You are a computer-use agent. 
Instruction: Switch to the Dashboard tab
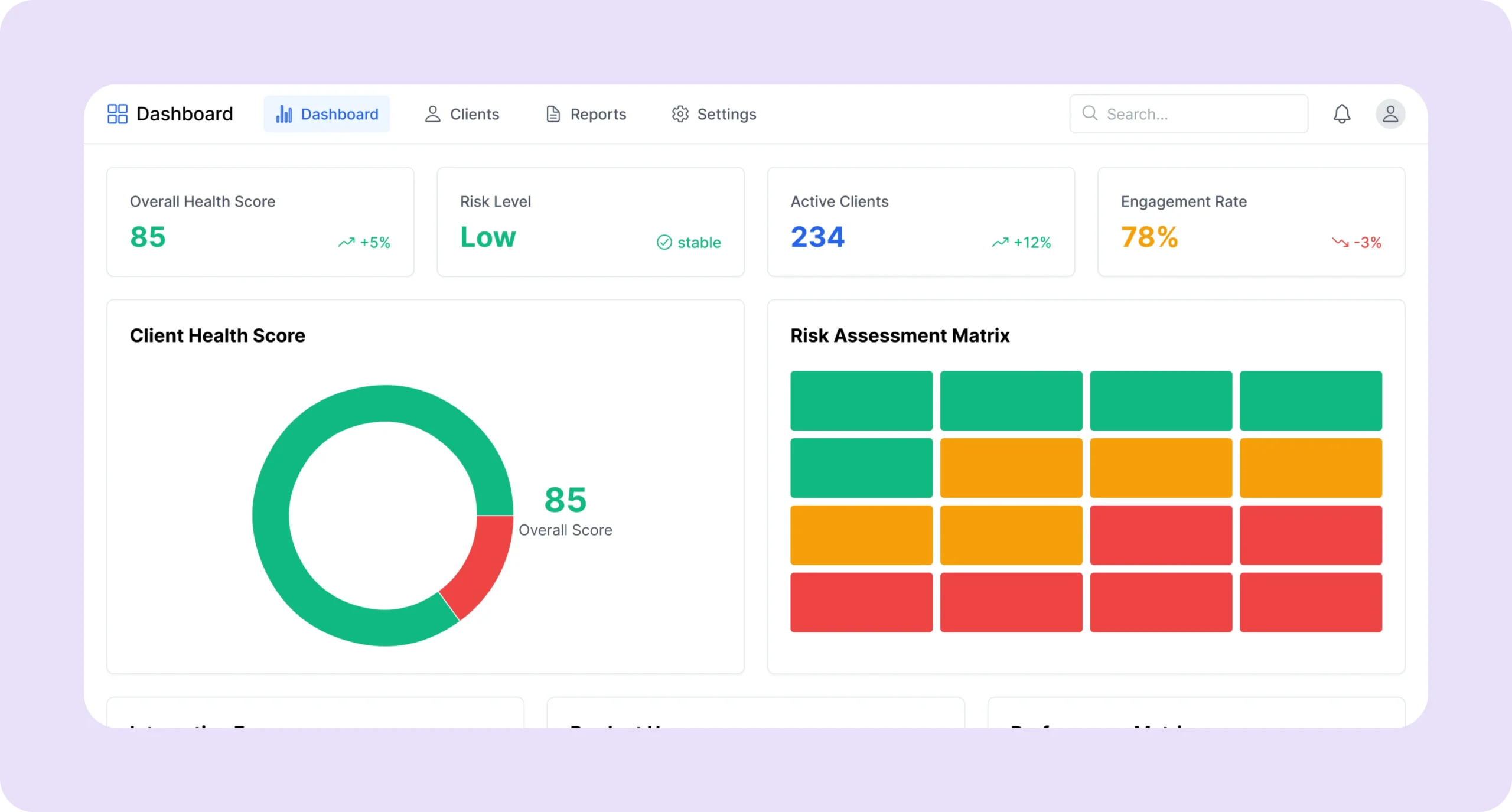[x=327, y=114]
